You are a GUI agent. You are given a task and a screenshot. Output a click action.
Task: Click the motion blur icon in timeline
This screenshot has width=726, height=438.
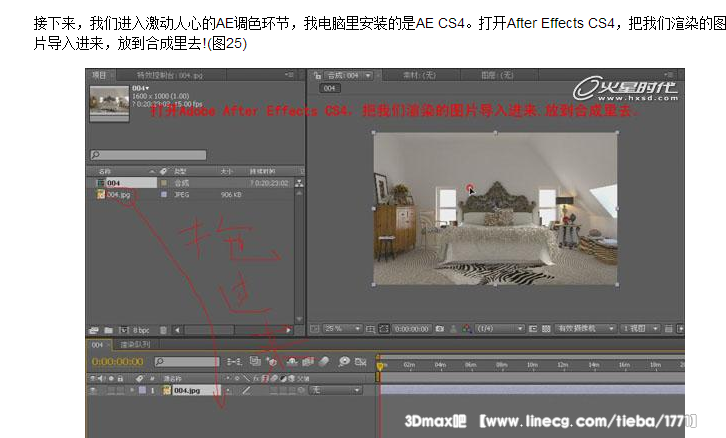pyautogui.click(x=324, y=361)
